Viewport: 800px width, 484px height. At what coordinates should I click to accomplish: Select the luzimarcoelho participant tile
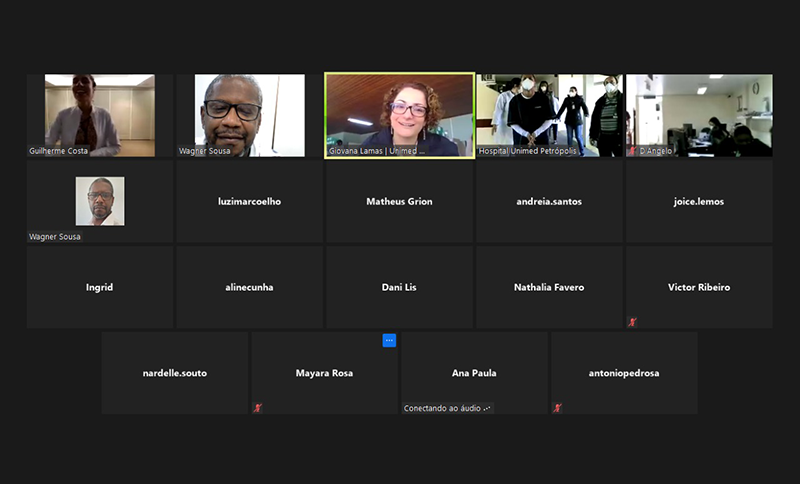pyautogui.click(x=249, y=201)
